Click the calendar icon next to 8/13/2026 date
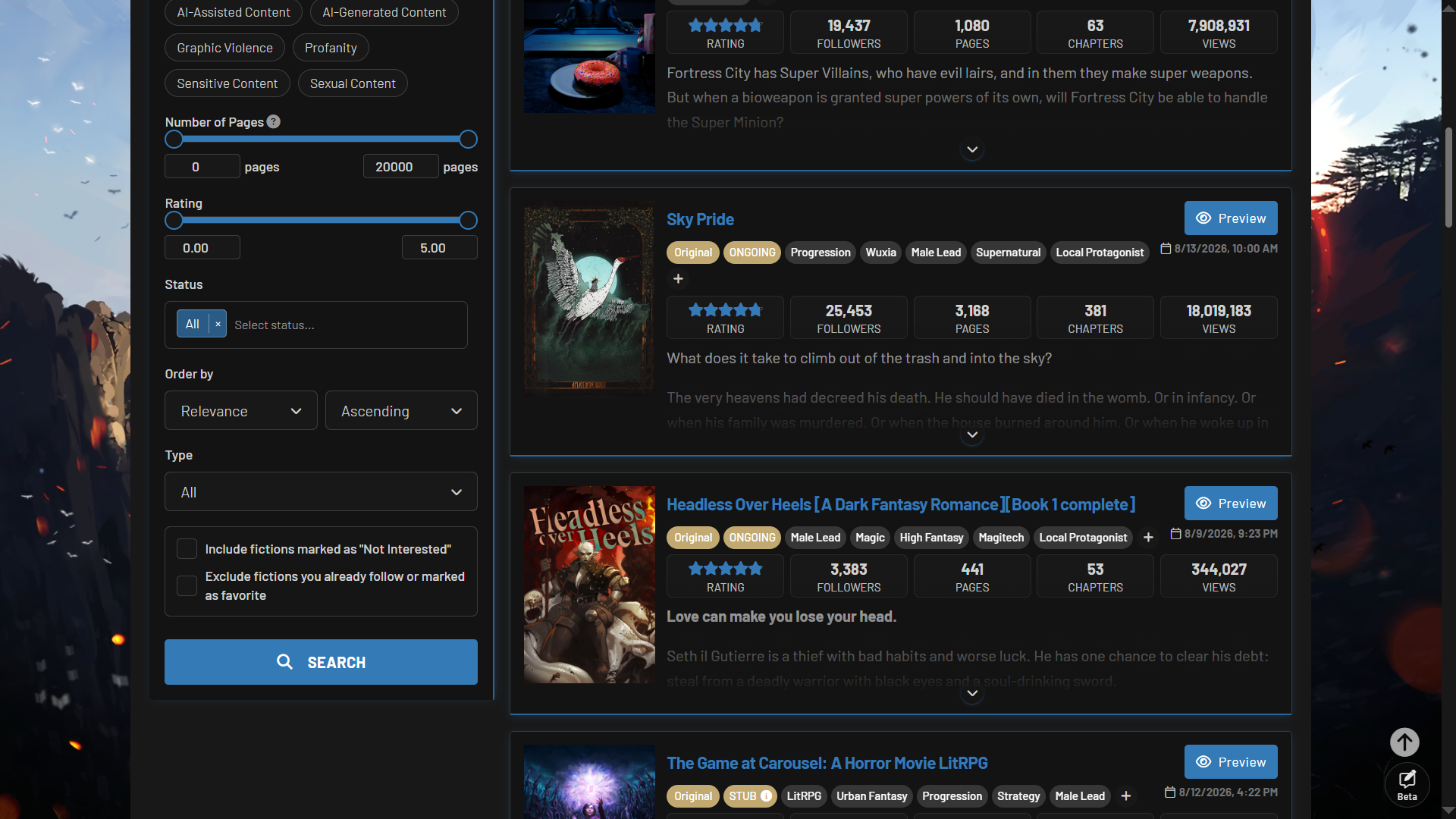The image size is (1456, 819). (x=1166, y=249)
